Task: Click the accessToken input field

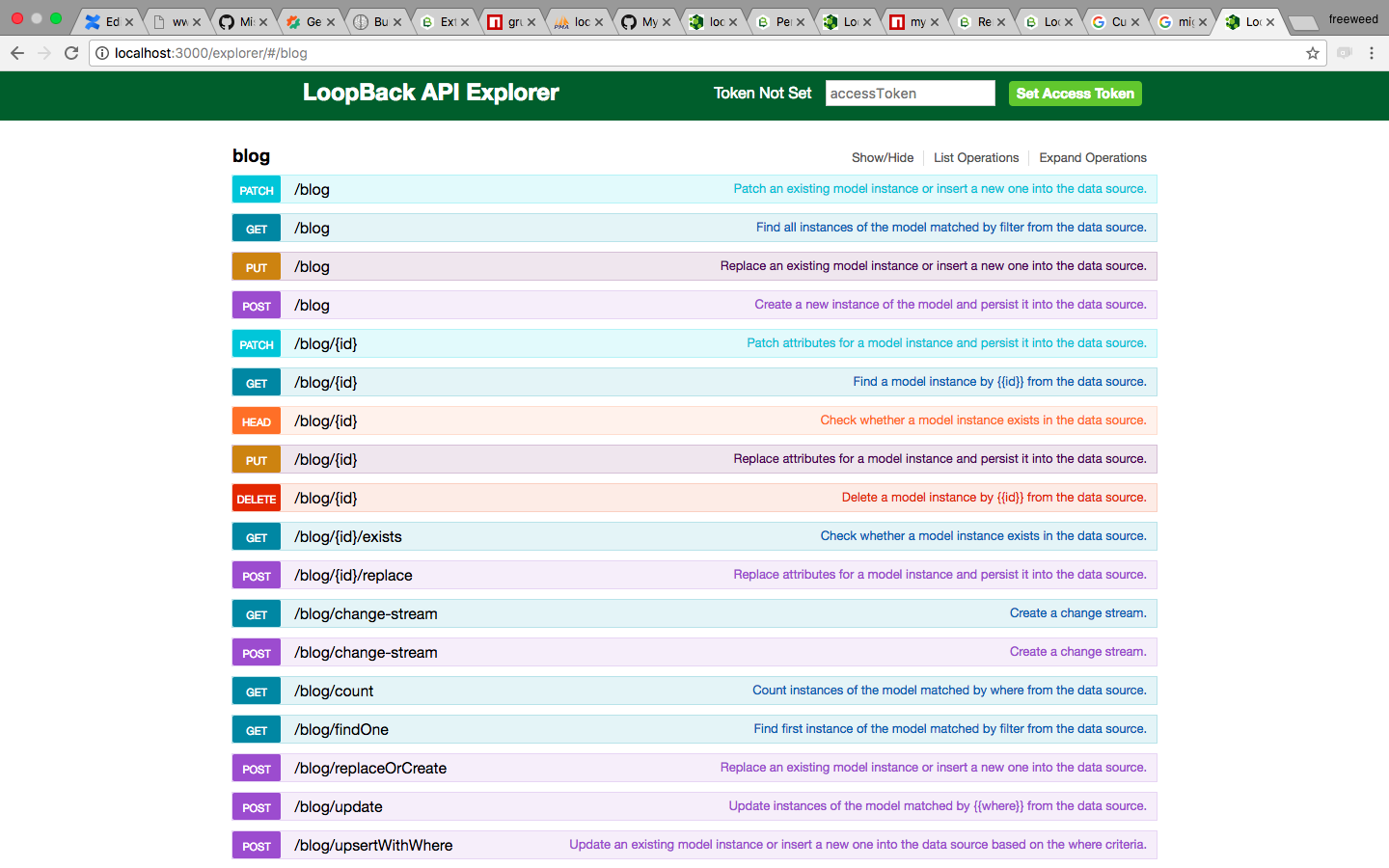Action: click(910, 93)
